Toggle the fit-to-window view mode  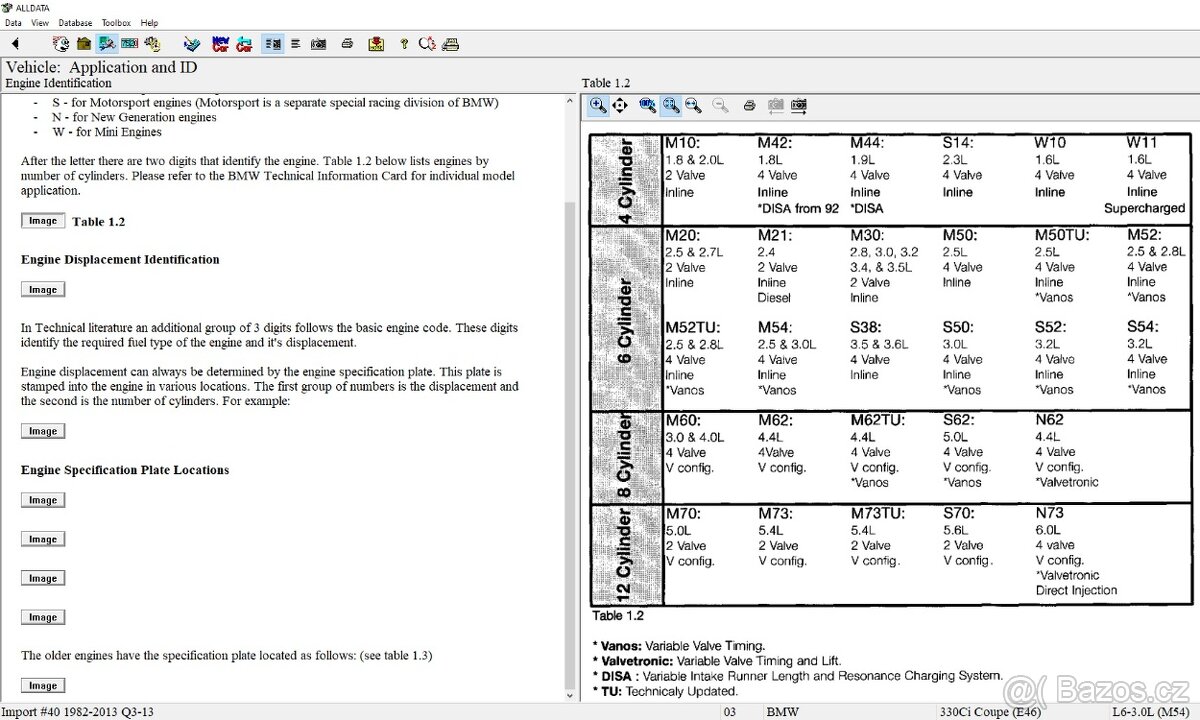click(671, 105)
